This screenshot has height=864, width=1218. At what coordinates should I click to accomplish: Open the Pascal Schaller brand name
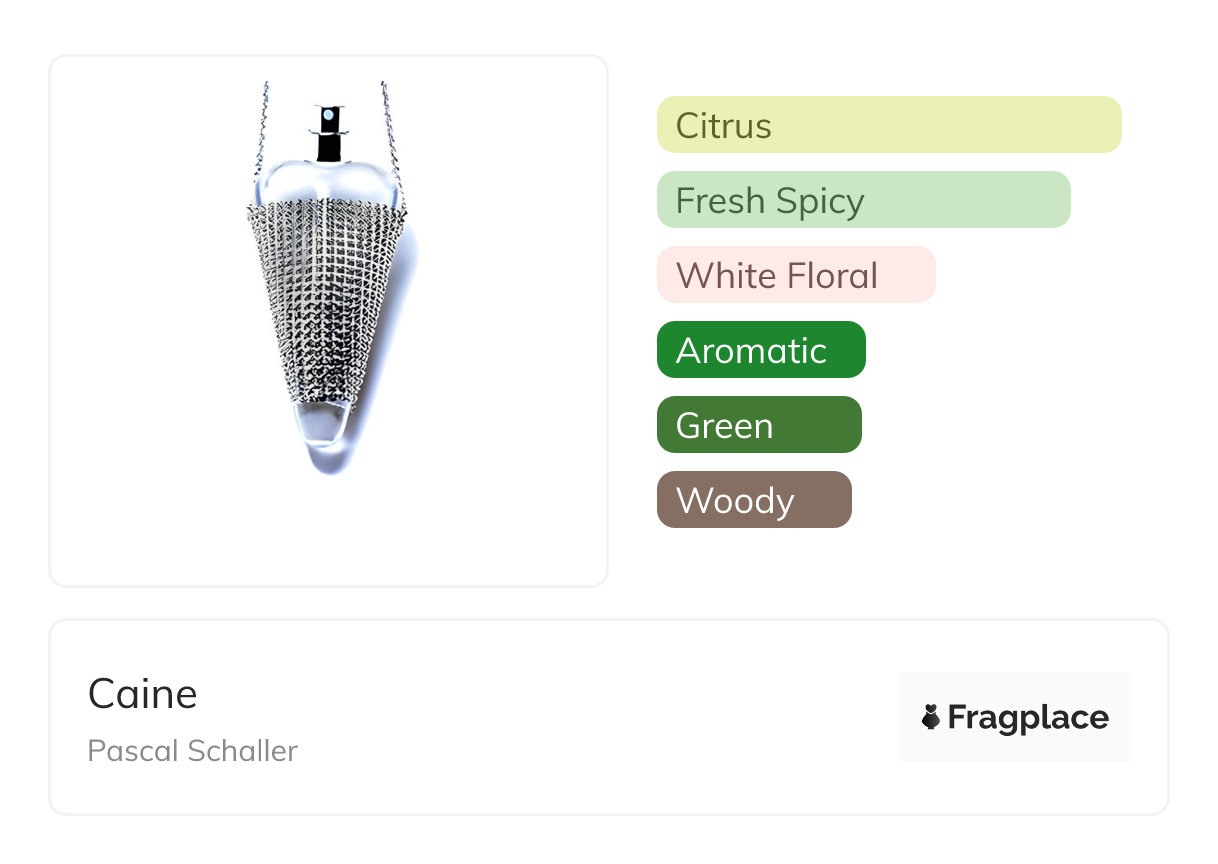pos(193,751)
